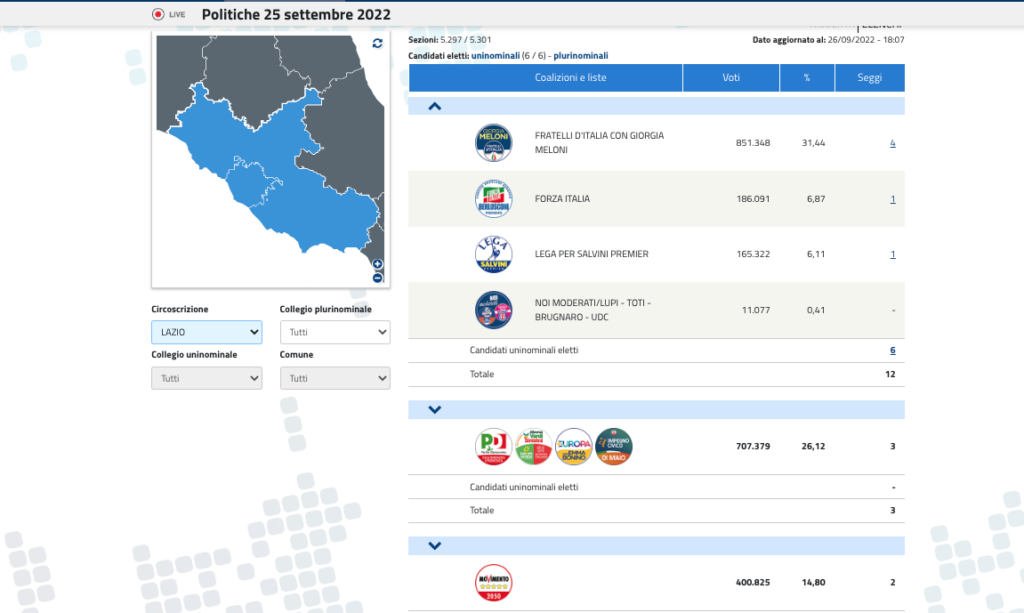The image size is (1024, 613).
Task: Click the Lega Salvini Premier logo
Action: [x=494, y=255]
